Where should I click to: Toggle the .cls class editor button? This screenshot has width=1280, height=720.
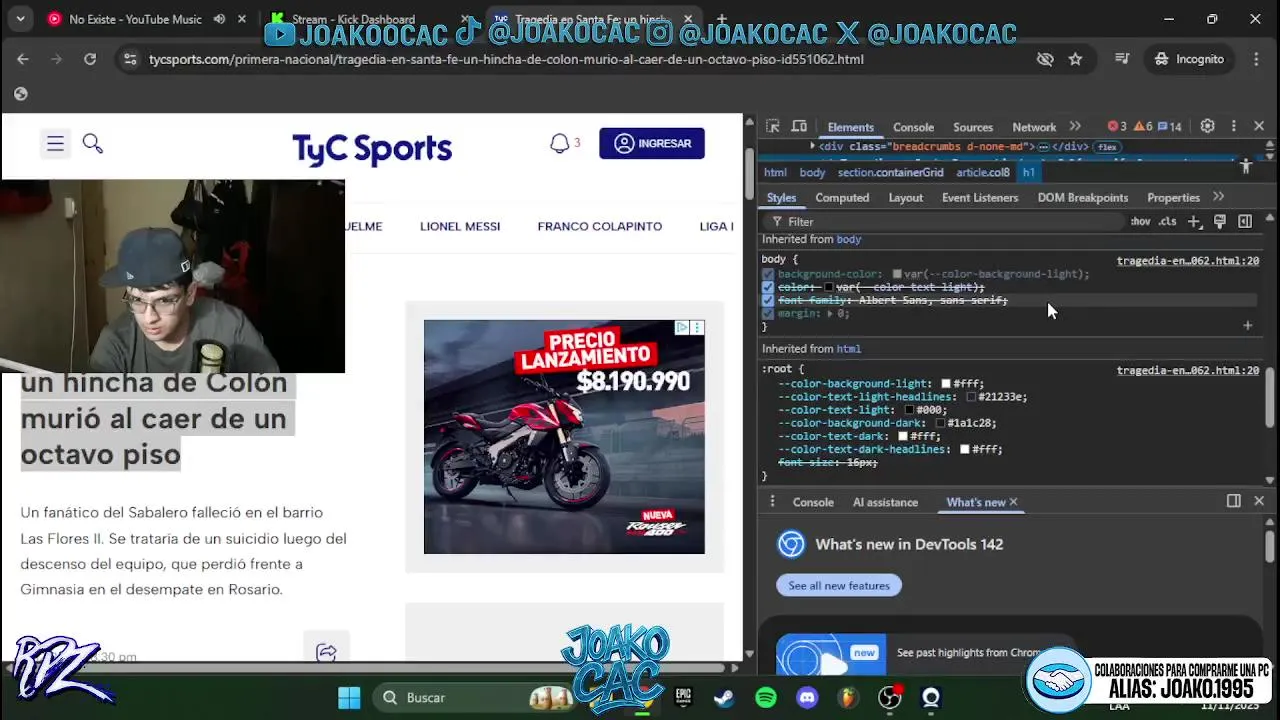1167,221
